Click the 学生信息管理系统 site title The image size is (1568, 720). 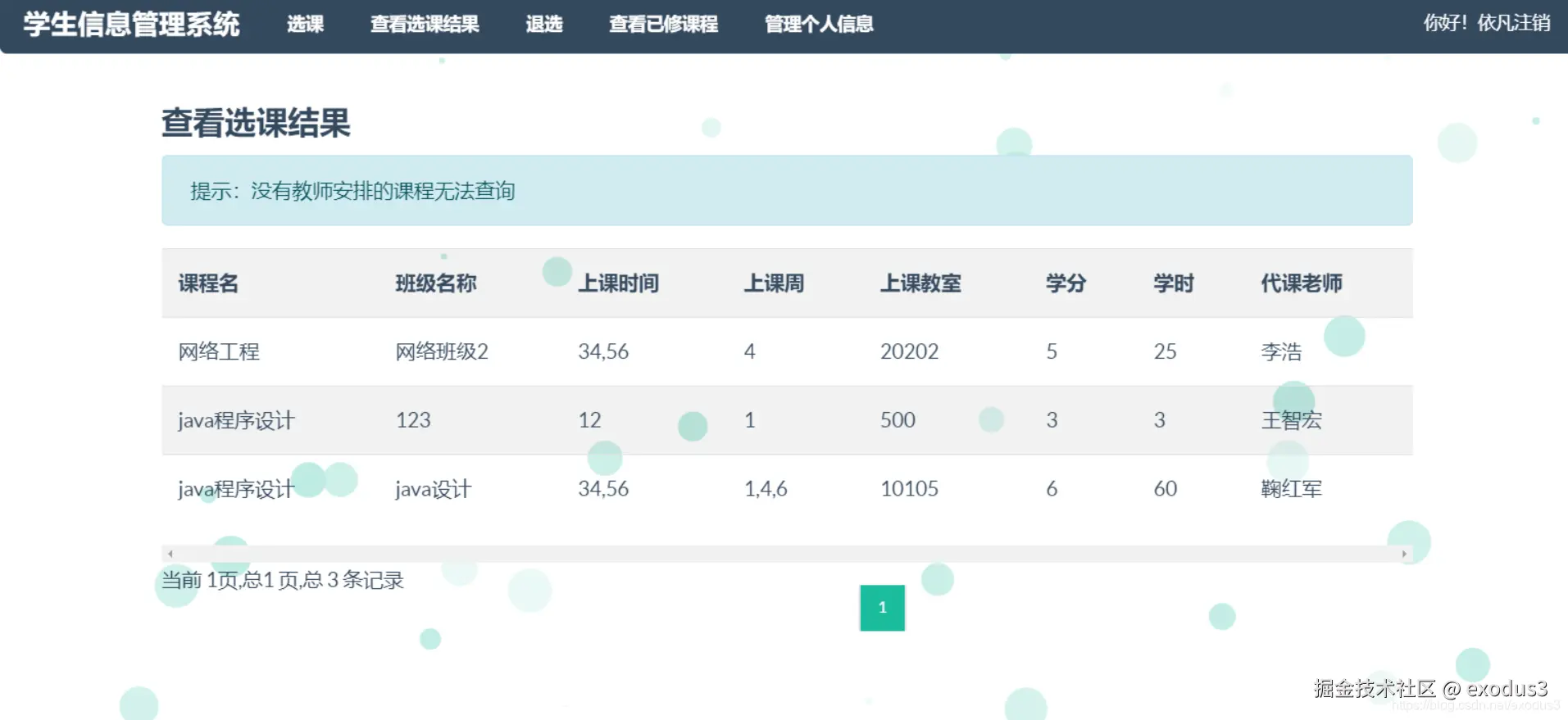(131, 24)
